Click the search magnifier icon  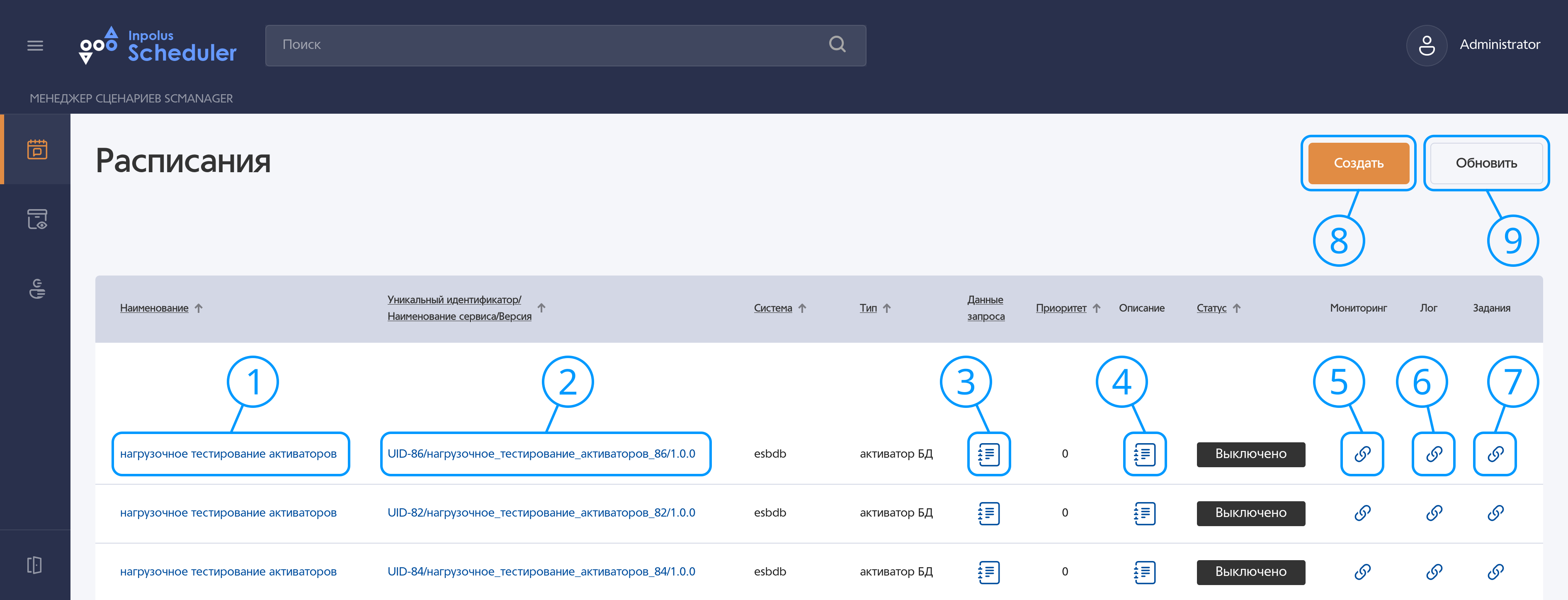click(837, 44)
